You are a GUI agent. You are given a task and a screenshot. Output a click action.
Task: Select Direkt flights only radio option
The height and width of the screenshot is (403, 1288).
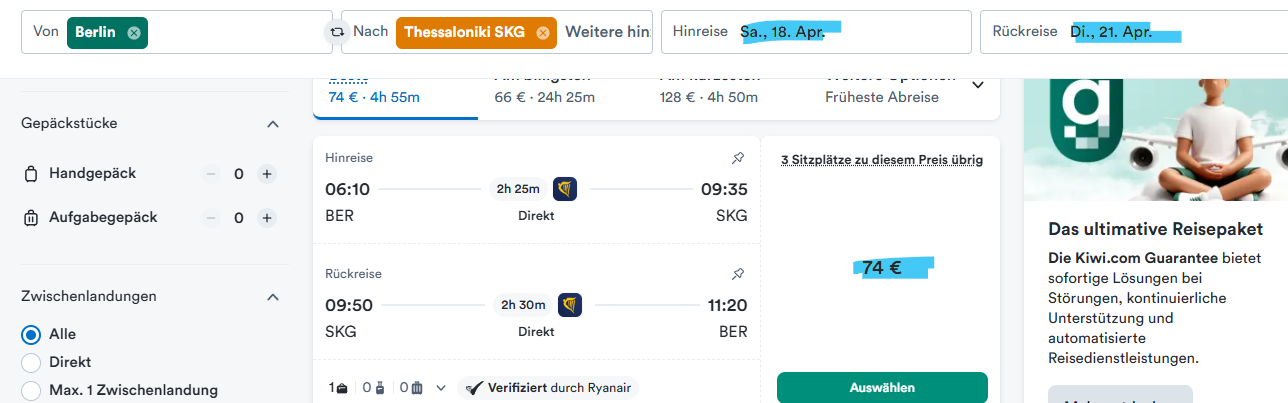[x=31, y=362]
